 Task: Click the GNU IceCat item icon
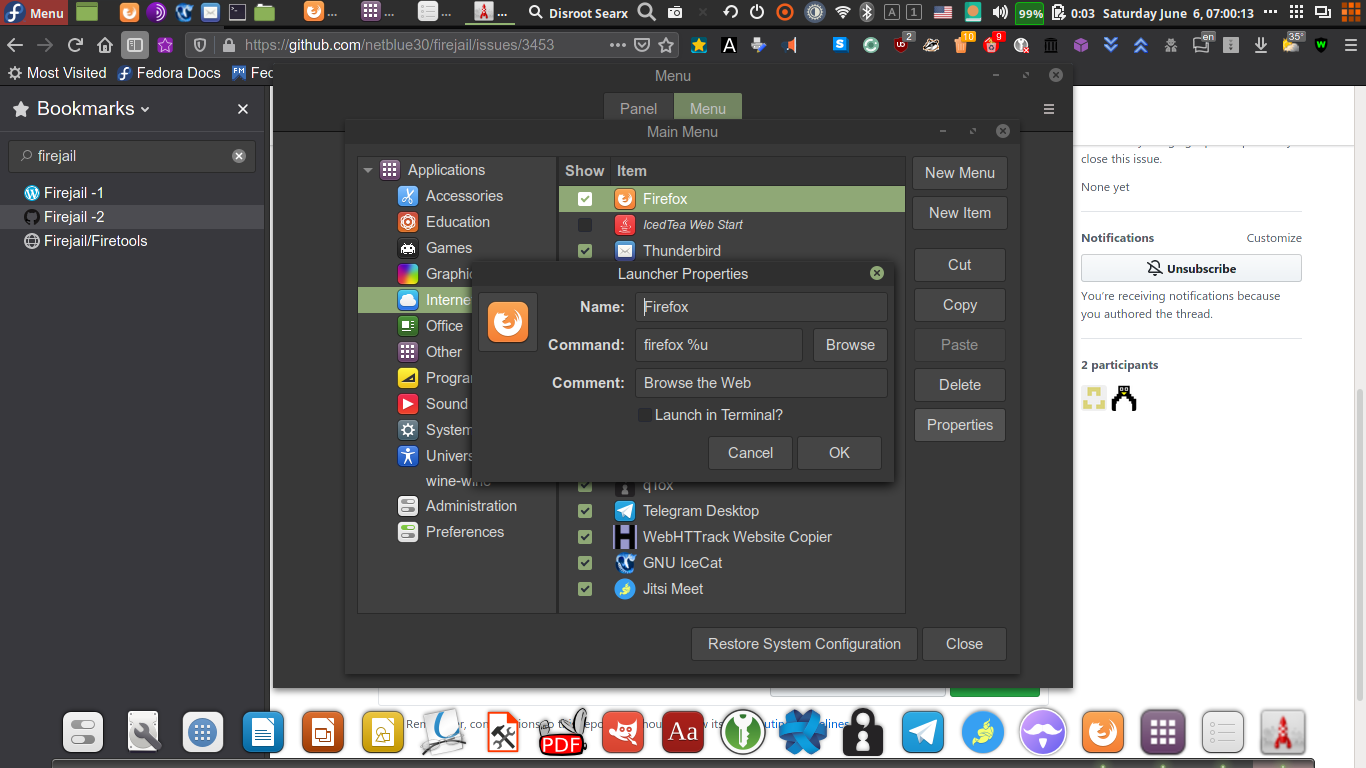pos(625,563)
